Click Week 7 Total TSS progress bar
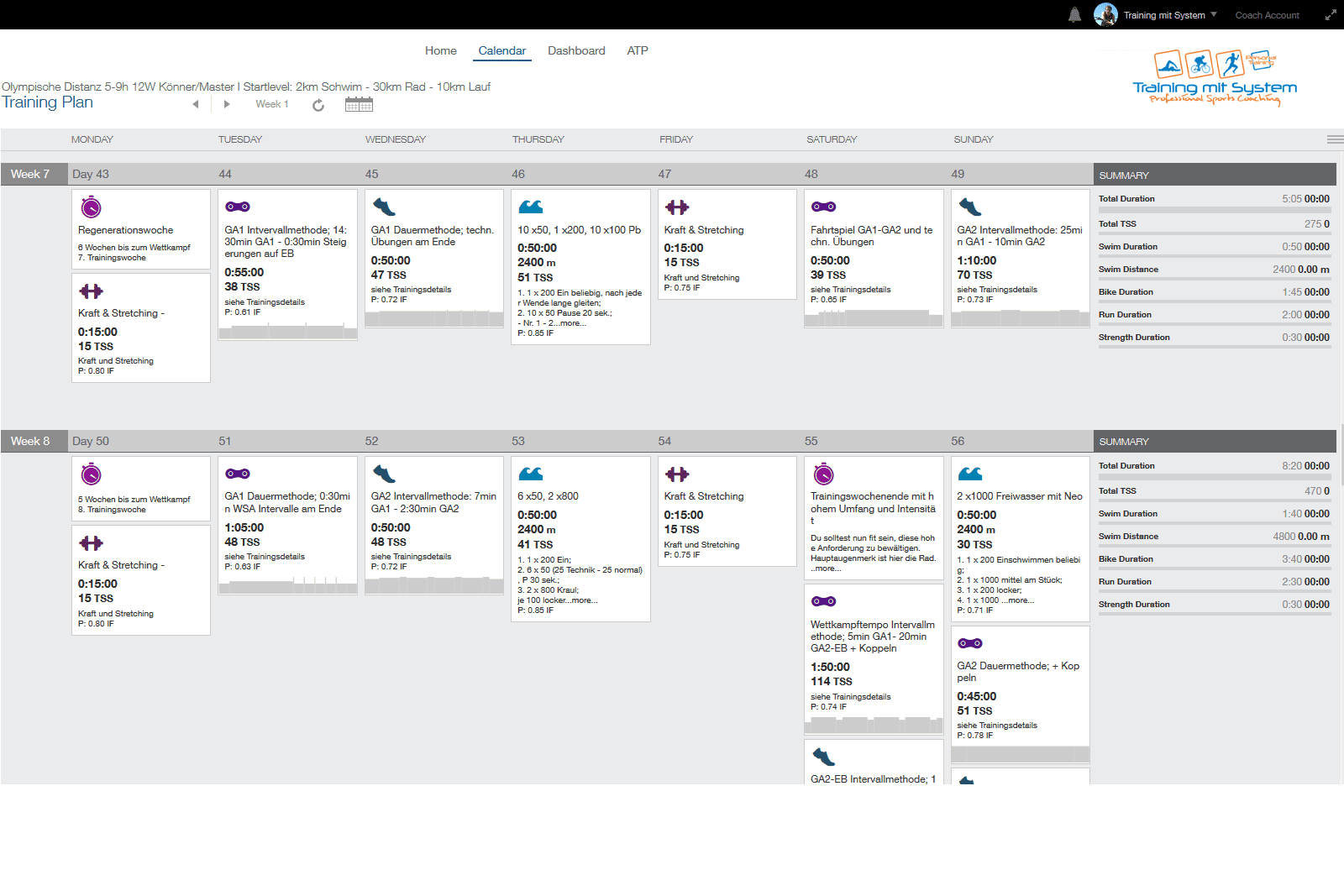 [x=1215, y=233]
